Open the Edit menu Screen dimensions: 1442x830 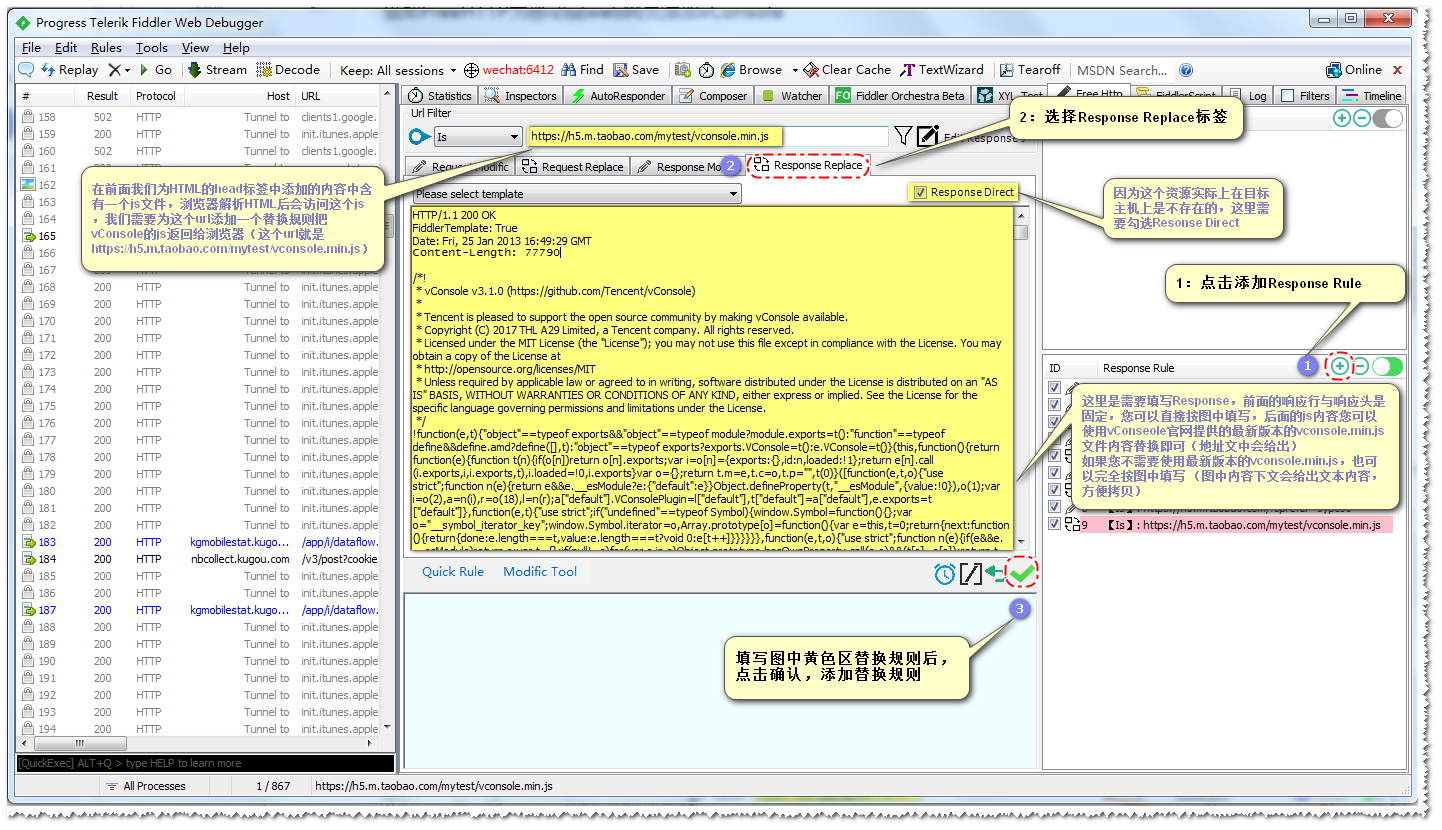[x=66, y=47]
